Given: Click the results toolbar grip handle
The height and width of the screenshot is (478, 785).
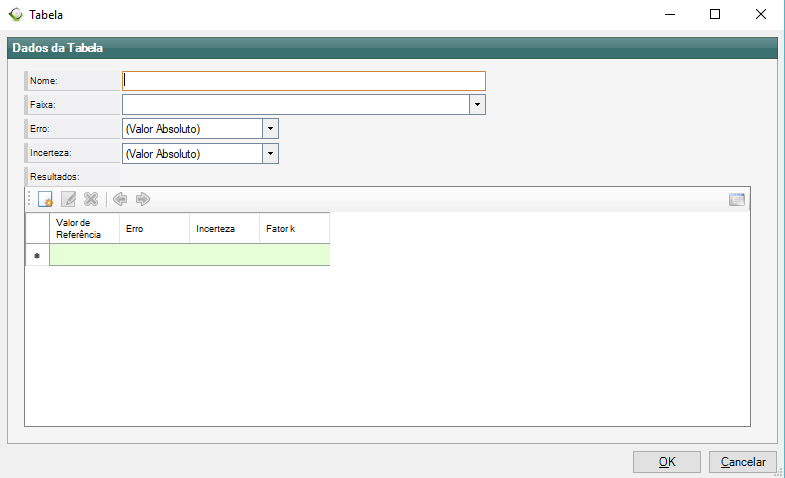Looking at the screenshot, I should [30, 199].
